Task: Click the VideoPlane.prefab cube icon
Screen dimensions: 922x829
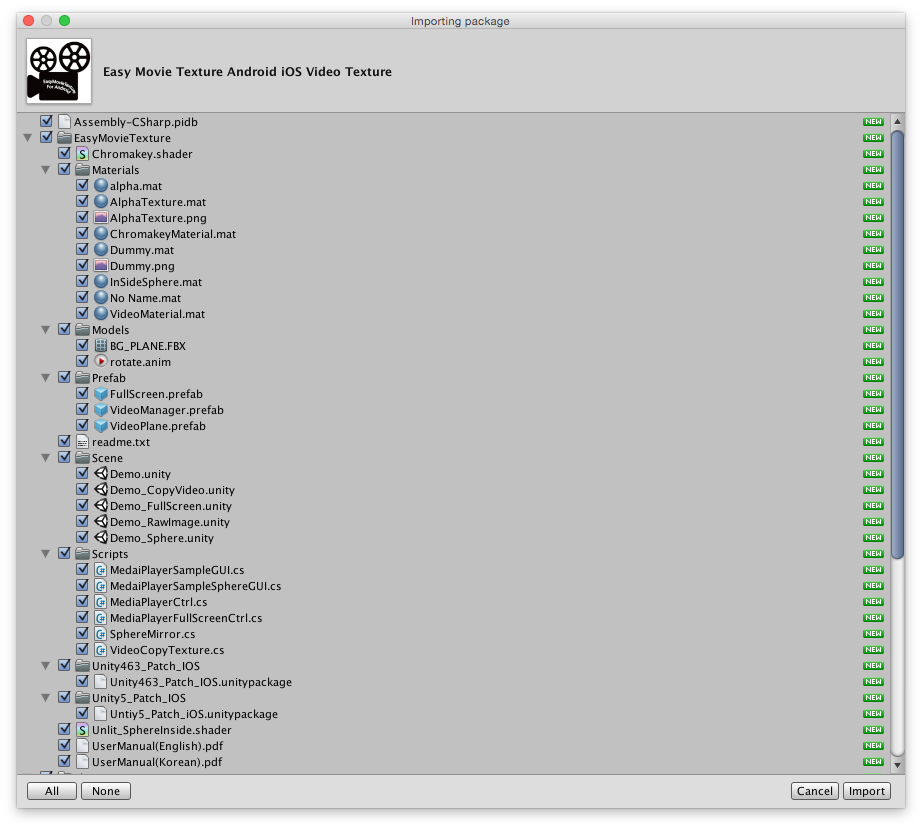Action: point(101,426)
